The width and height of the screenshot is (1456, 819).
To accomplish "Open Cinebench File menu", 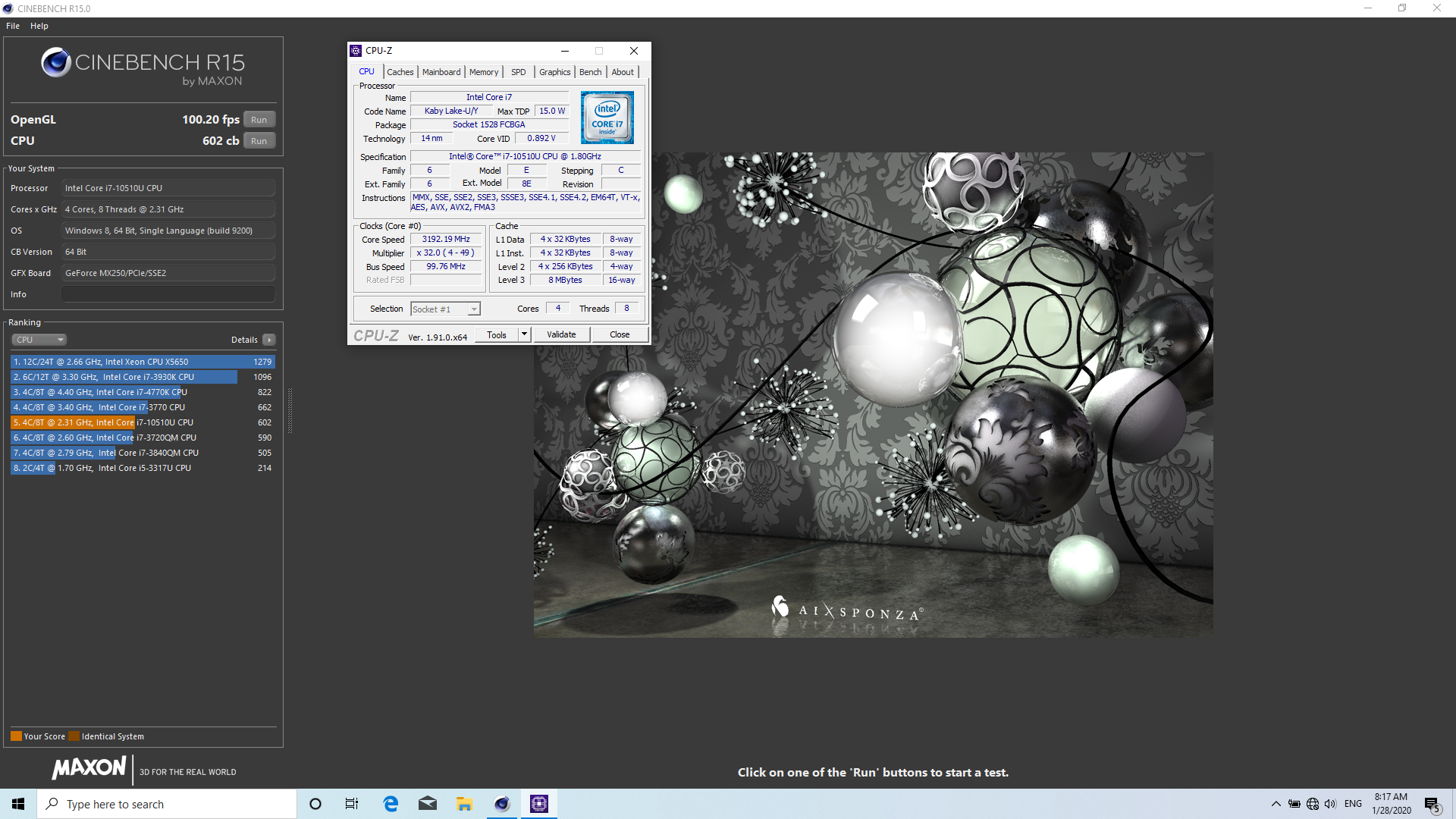I will click(x=13, y=26).
